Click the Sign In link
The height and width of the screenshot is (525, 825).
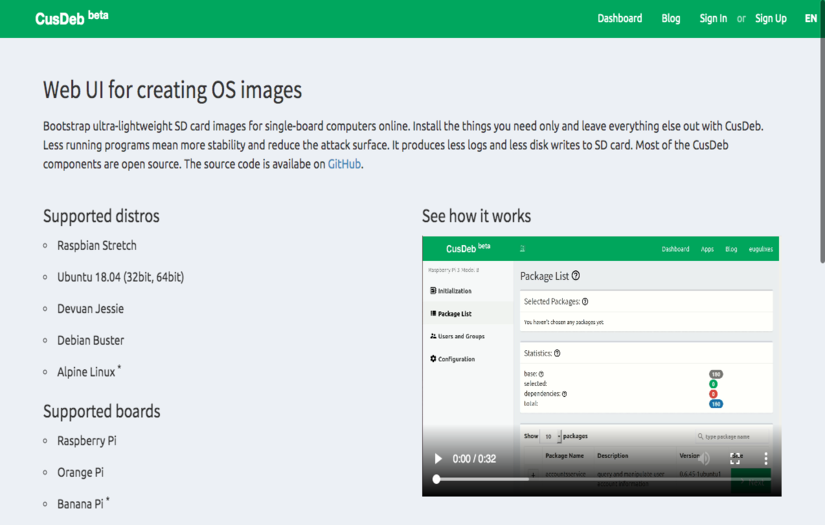[713, 18]
